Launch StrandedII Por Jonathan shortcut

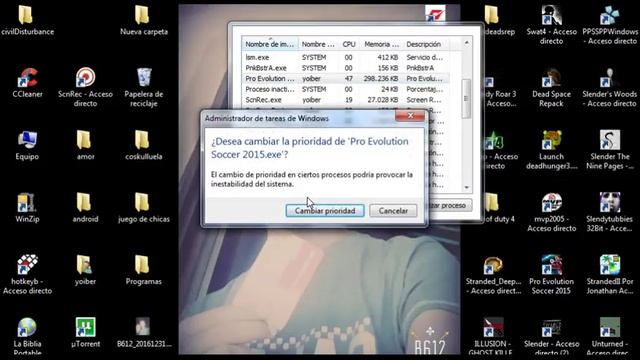[610, 265]
